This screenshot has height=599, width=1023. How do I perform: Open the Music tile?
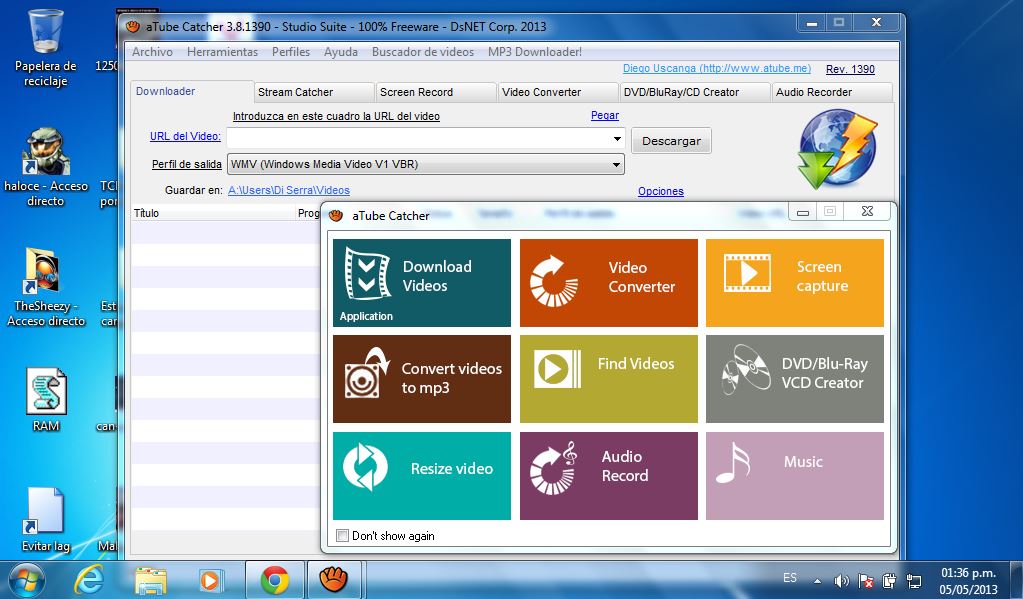pyautogui.click(x=795, y=476)
